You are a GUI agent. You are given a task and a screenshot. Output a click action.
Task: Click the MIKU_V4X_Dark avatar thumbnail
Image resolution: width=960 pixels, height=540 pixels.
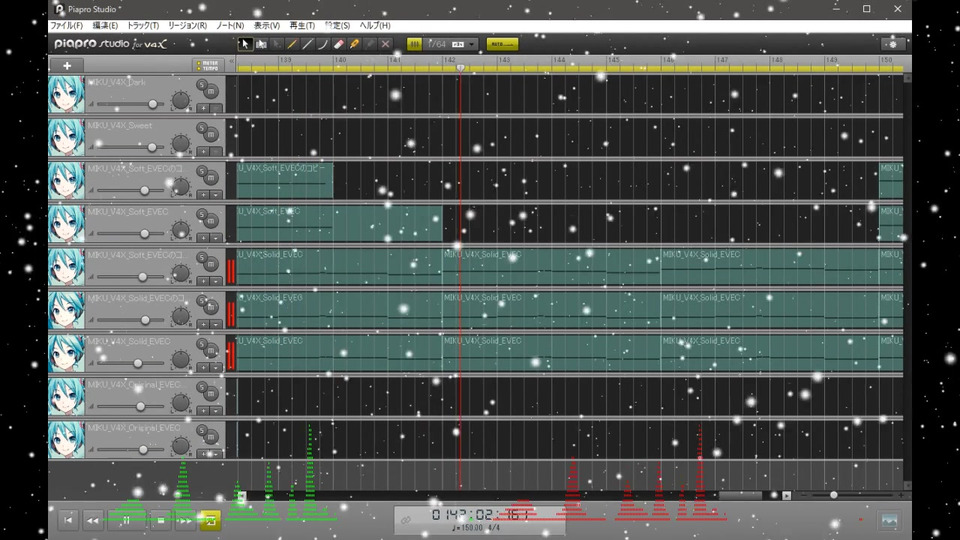pos(66,94)
